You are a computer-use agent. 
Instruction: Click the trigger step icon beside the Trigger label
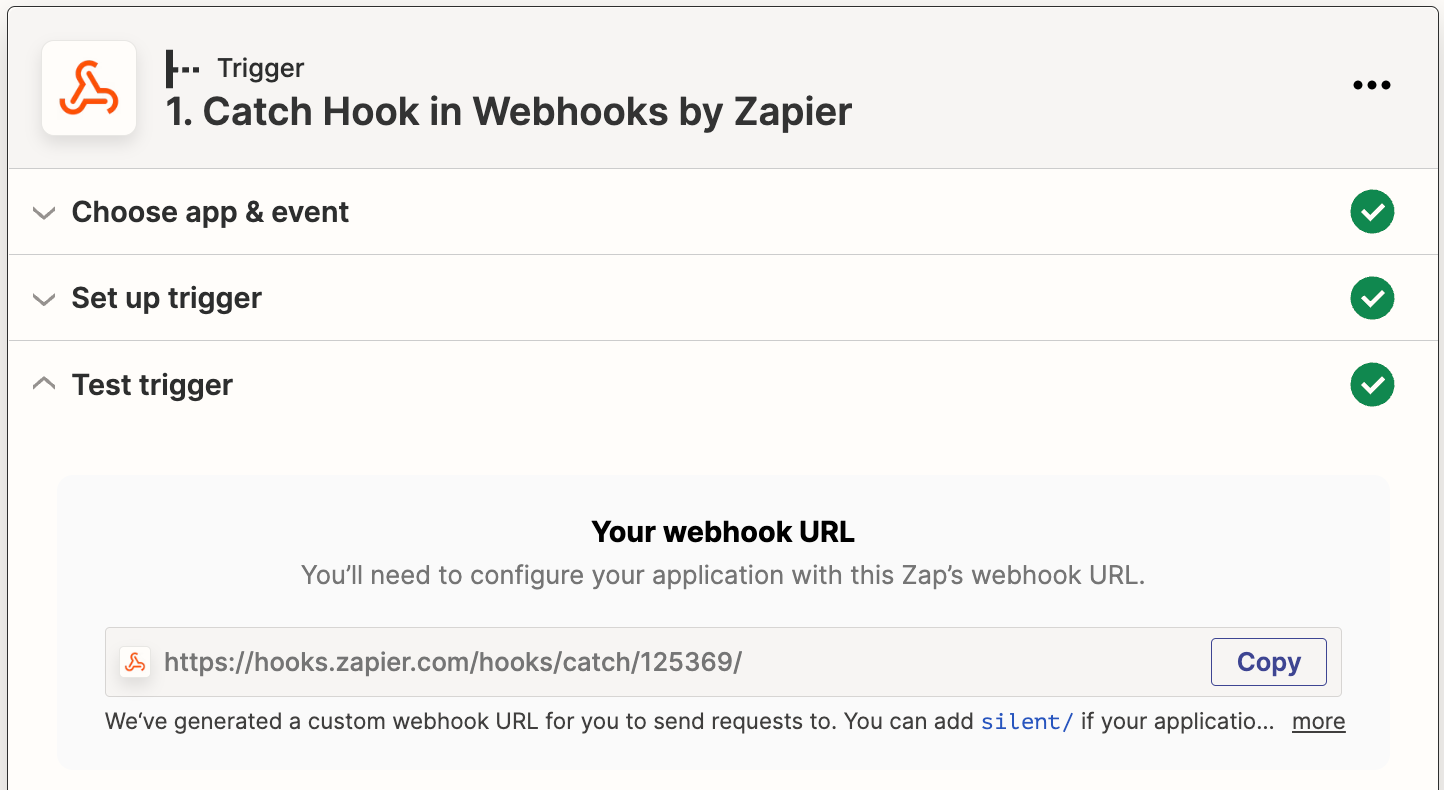(x=182, y=68)
